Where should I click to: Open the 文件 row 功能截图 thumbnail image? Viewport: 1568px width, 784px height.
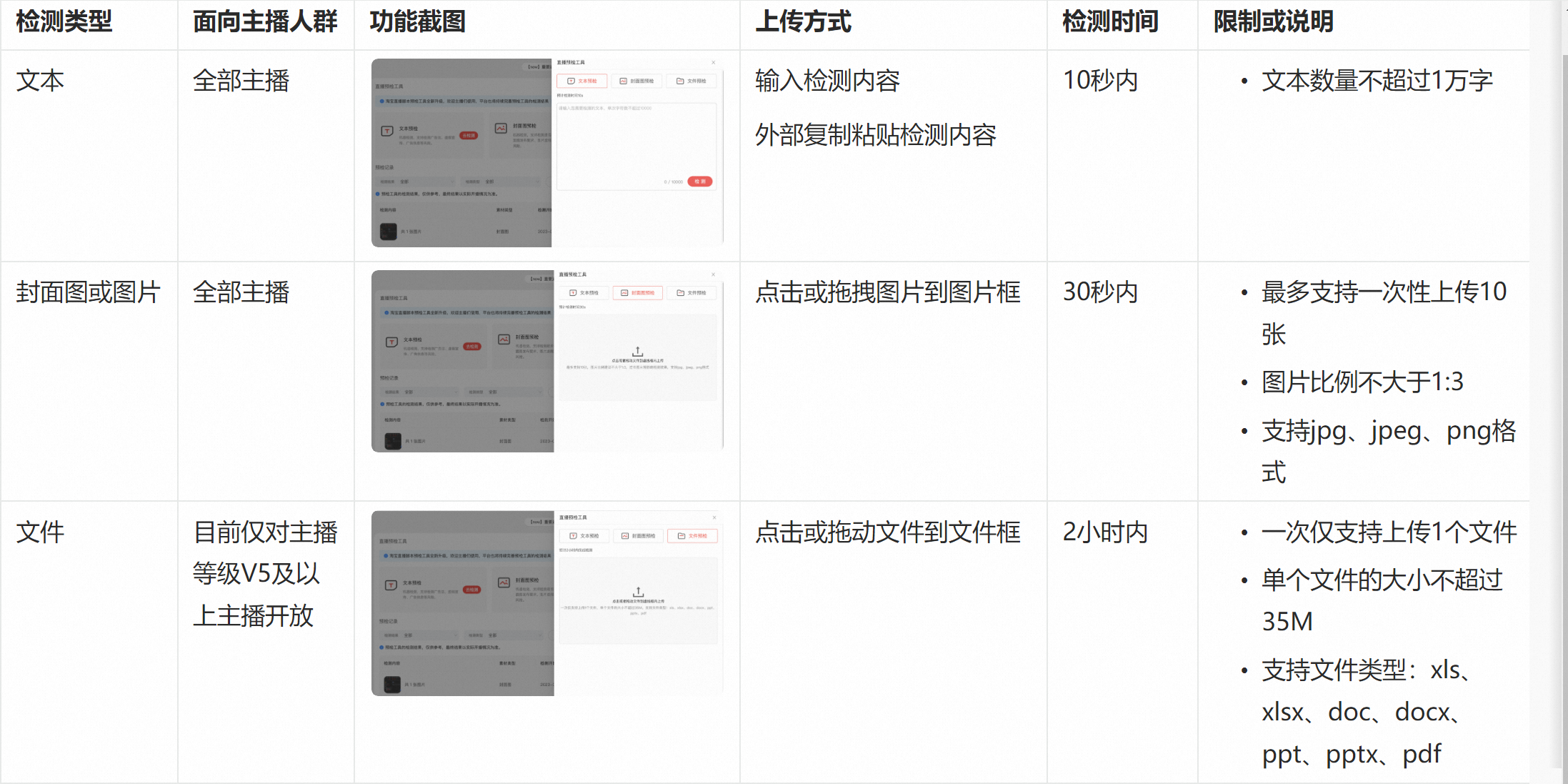pos(547,603)
